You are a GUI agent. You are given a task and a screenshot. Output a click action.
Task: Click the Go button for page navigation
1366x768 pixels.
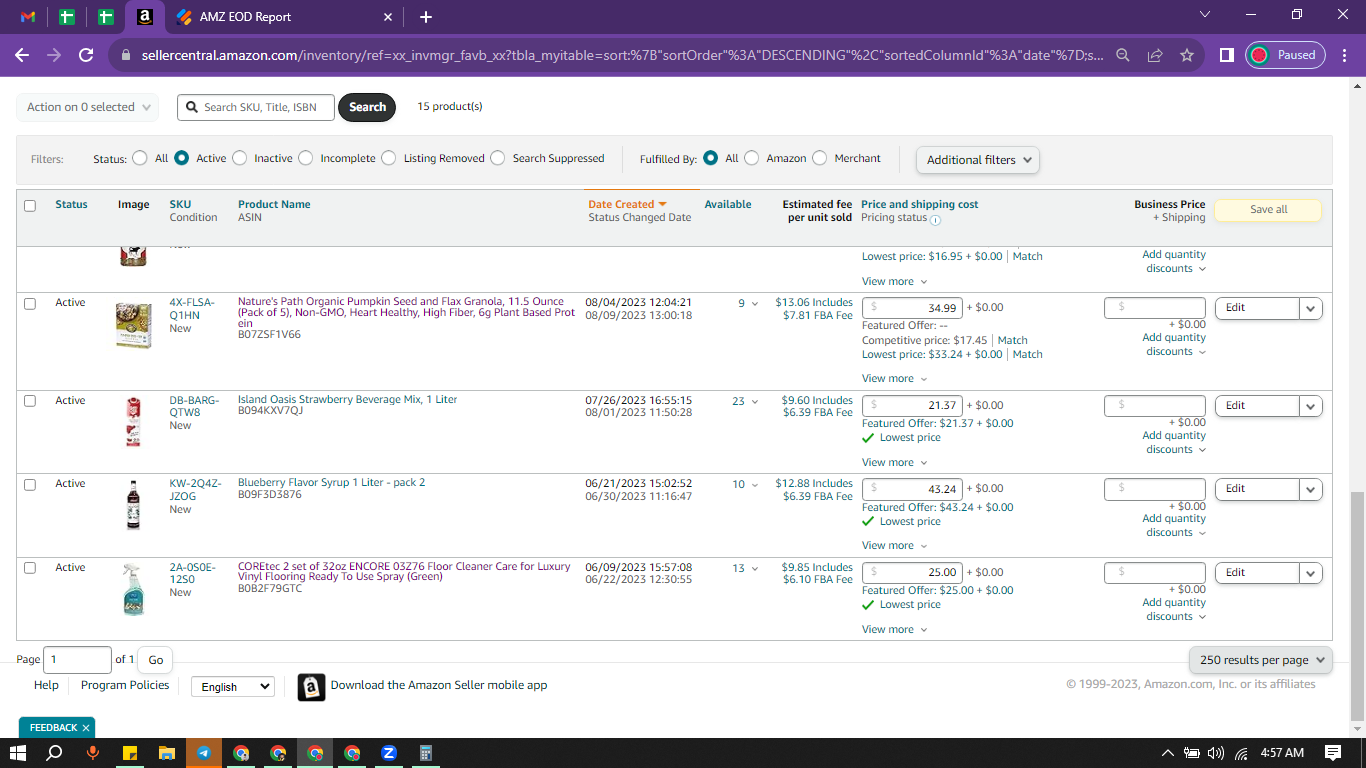tap(155, 660)
